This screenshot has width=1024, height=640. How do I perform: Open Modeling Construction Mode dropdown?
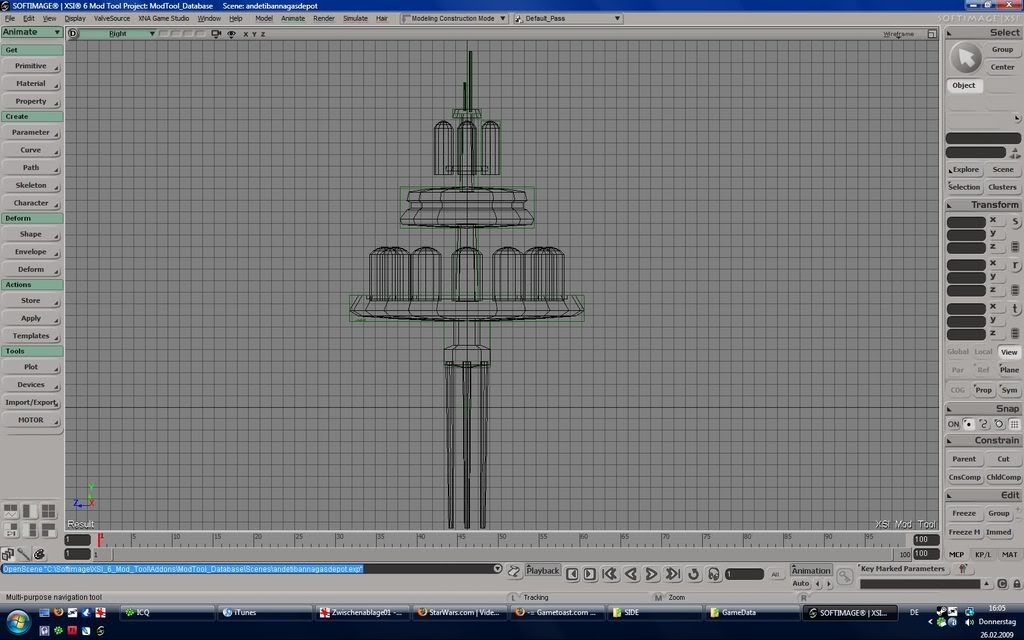pos(454,18)
